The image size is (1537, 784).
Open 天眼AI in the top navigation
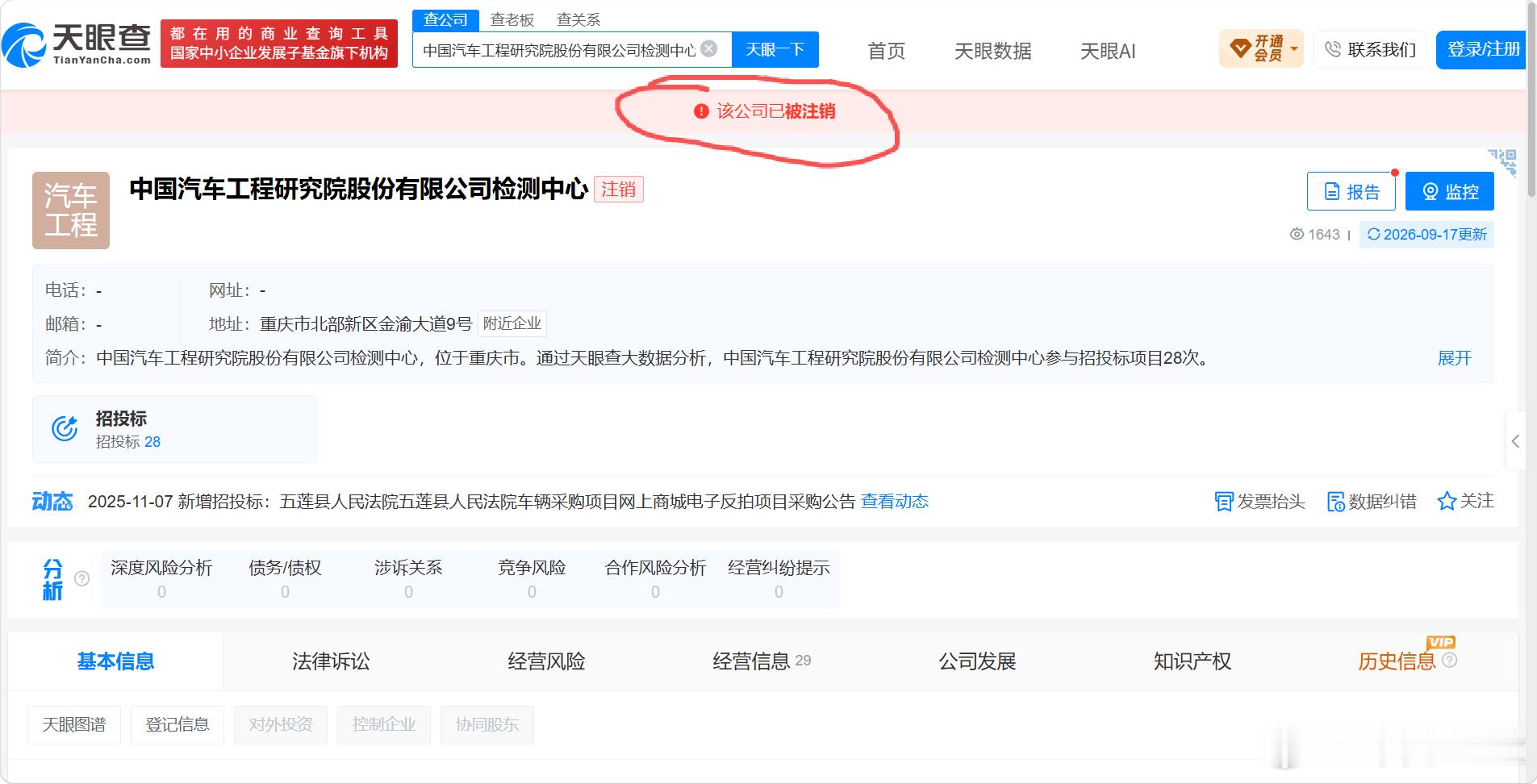pos(1108,51)
